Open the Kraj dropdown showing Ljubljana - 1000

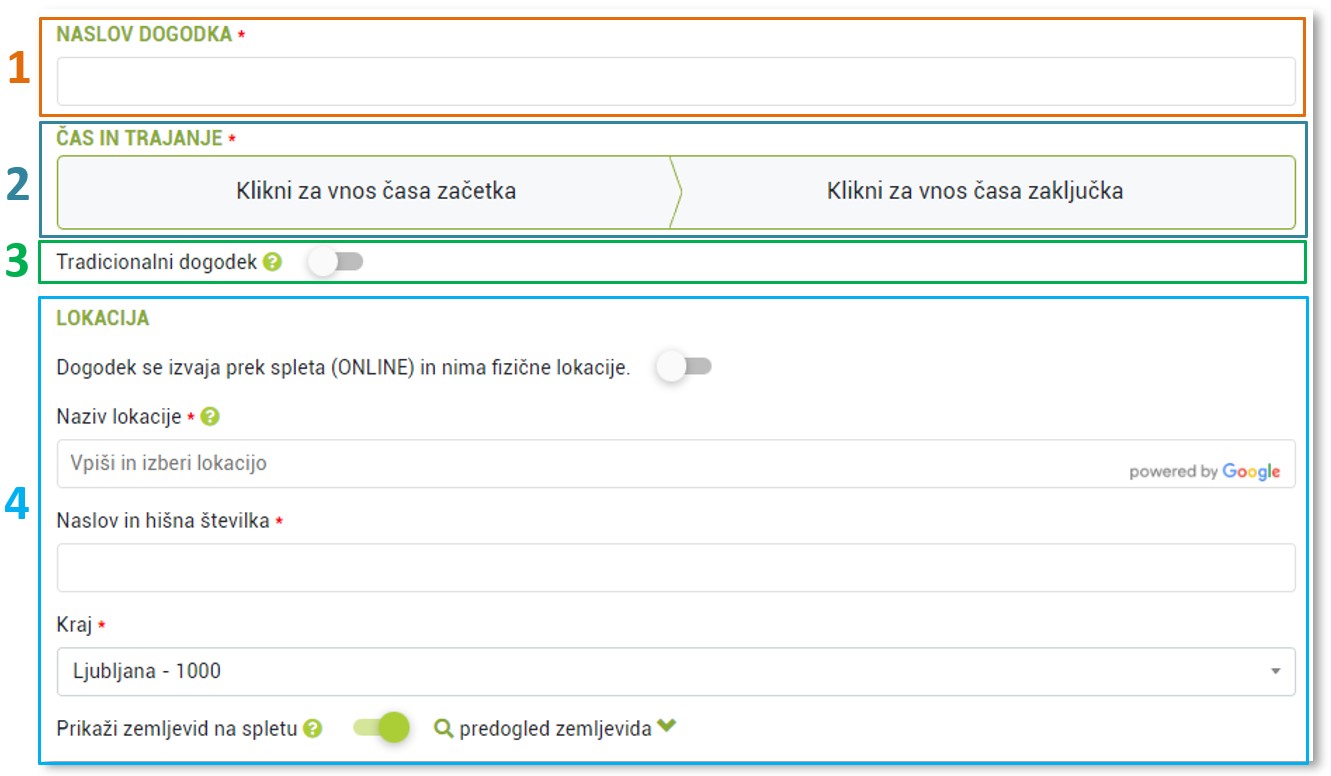coord(660,671)
